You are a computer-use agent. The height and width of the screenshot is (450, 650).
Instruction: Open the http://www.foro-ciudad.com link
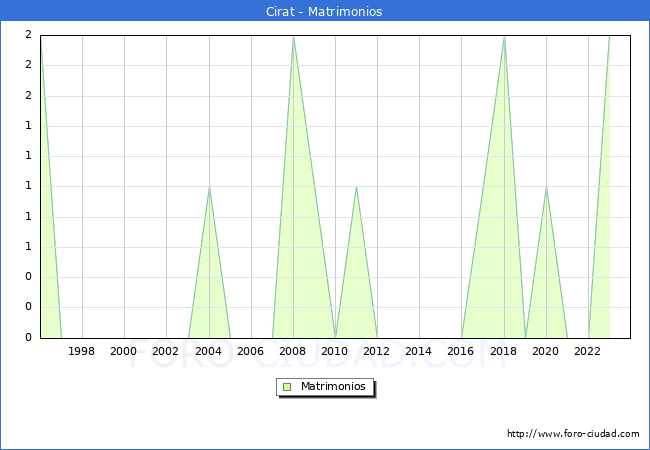coord(573,433)
